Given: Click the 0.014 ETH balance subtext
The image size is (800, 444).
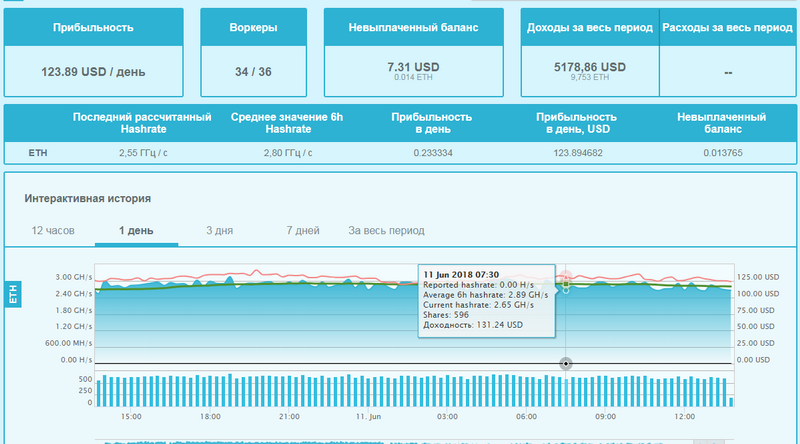Looking at the screenshot, I should [x=413, y=78].
